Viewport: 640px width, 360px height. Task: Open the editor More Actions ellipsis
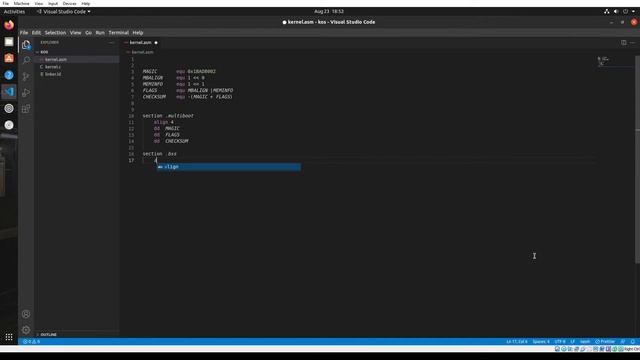tap(632, 42)
